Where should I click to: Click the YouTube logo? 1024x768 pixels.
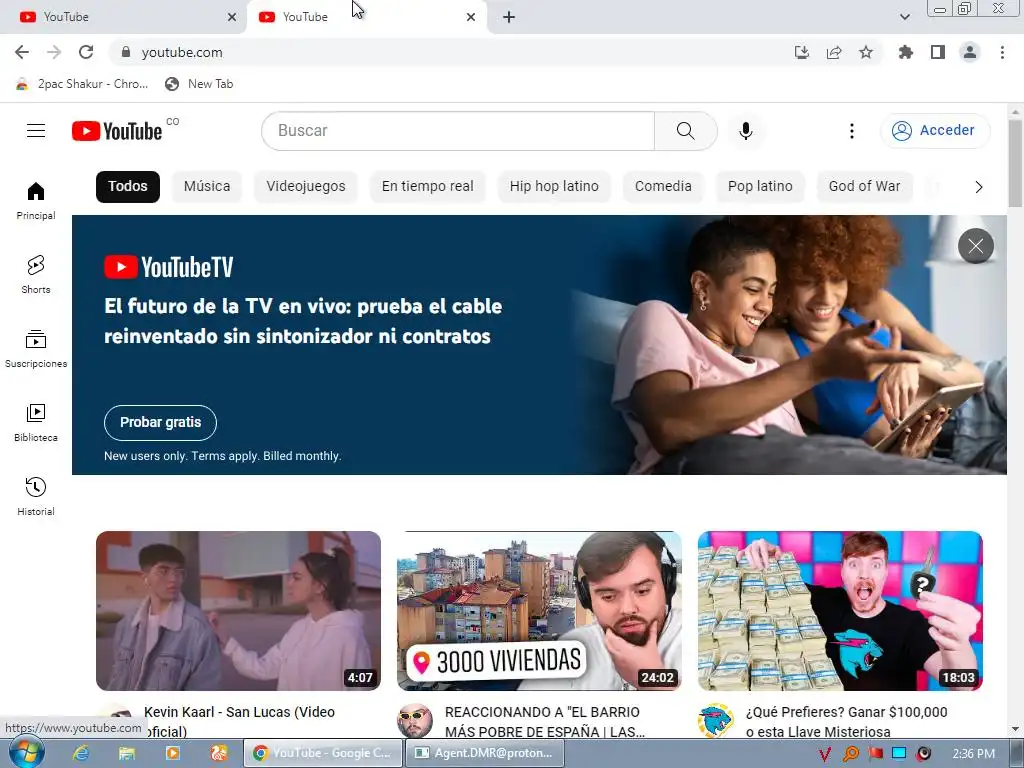point(117,131)
